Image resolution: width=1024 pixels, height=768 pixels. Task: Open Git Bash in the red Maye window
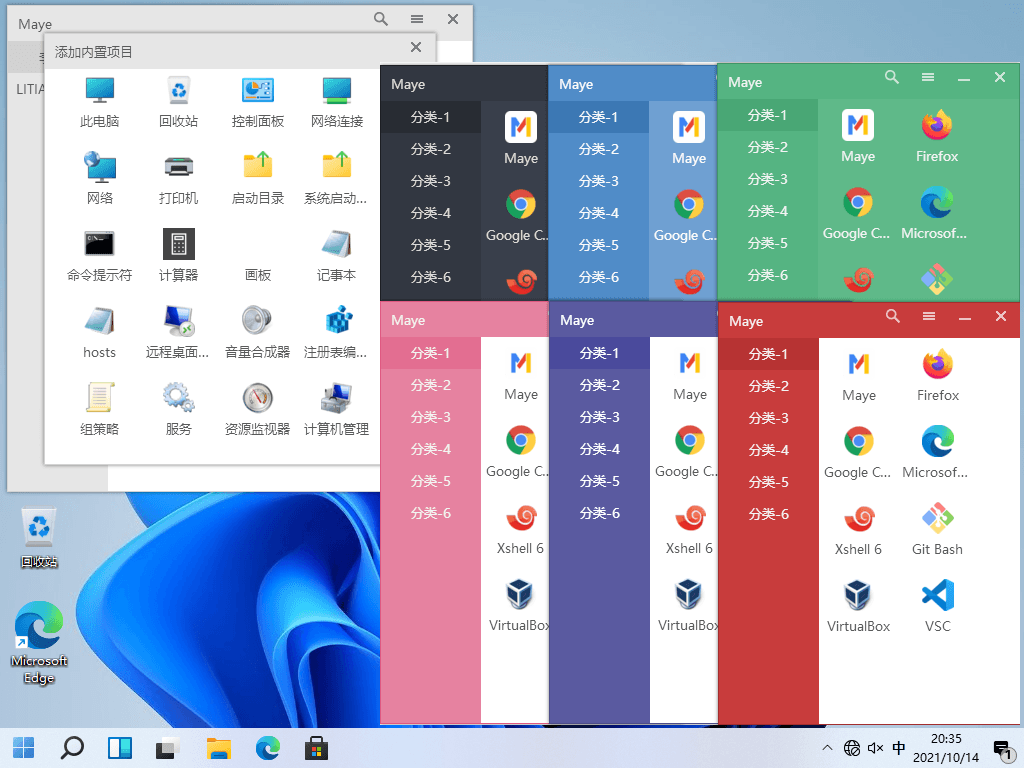point(938,530)
